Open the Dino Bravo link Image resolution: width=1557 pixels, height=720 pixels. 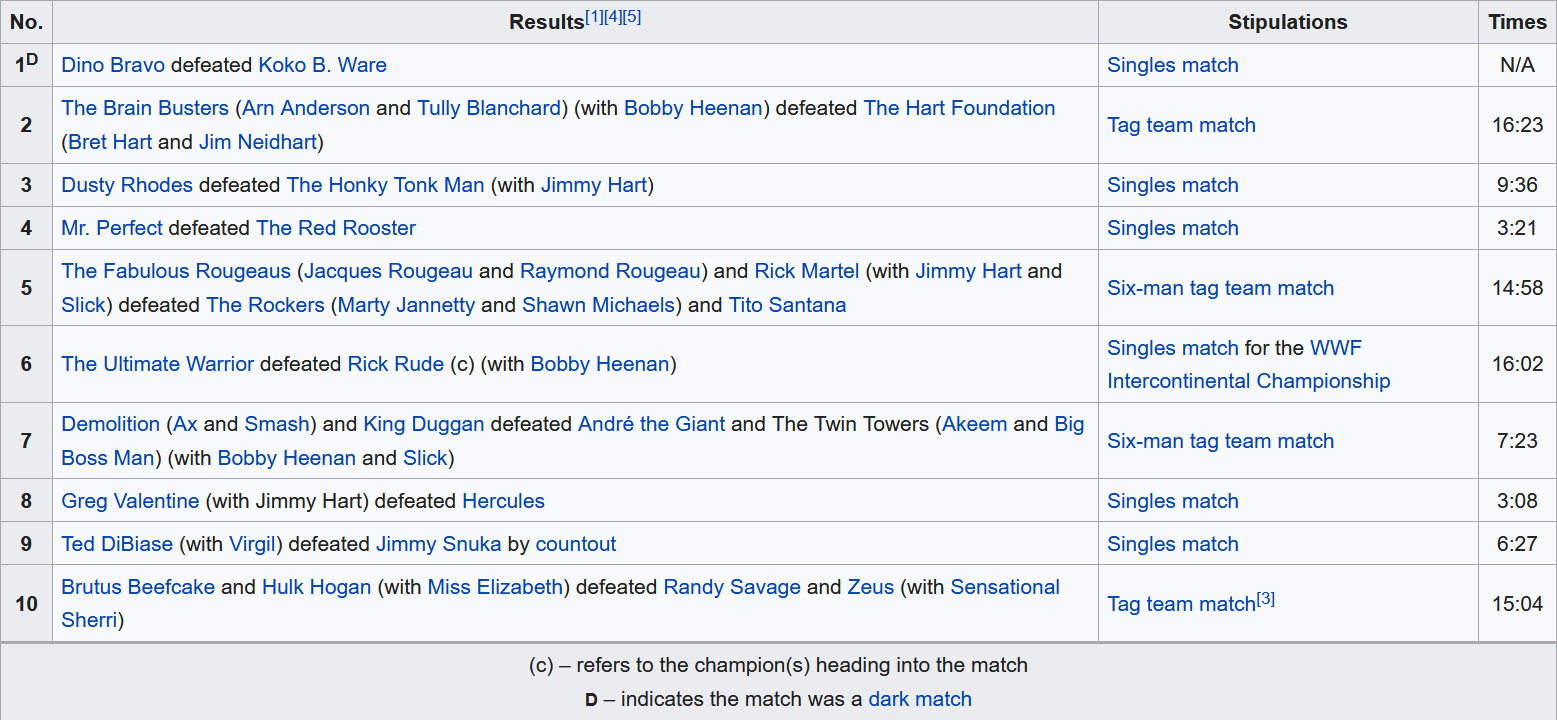[113, 65]
